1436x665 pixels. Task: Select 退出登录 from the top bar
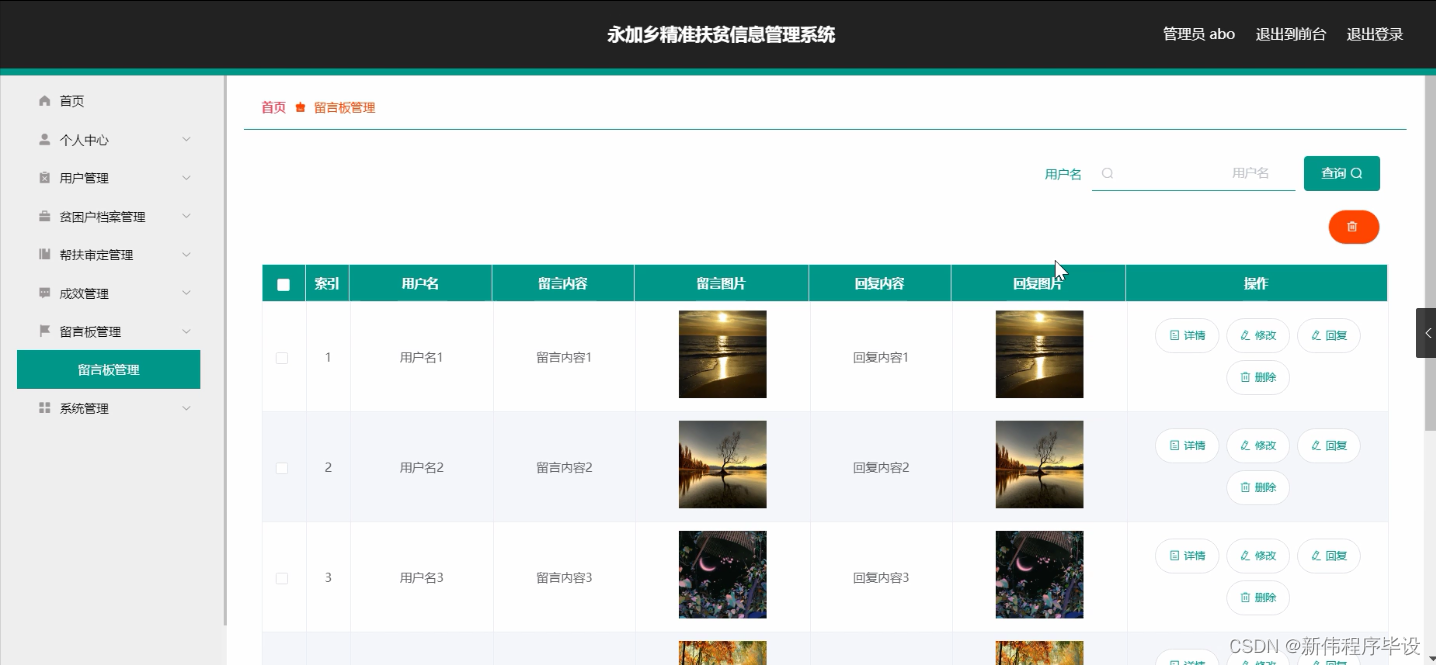pyautogui.click(x=1374, y=33)
